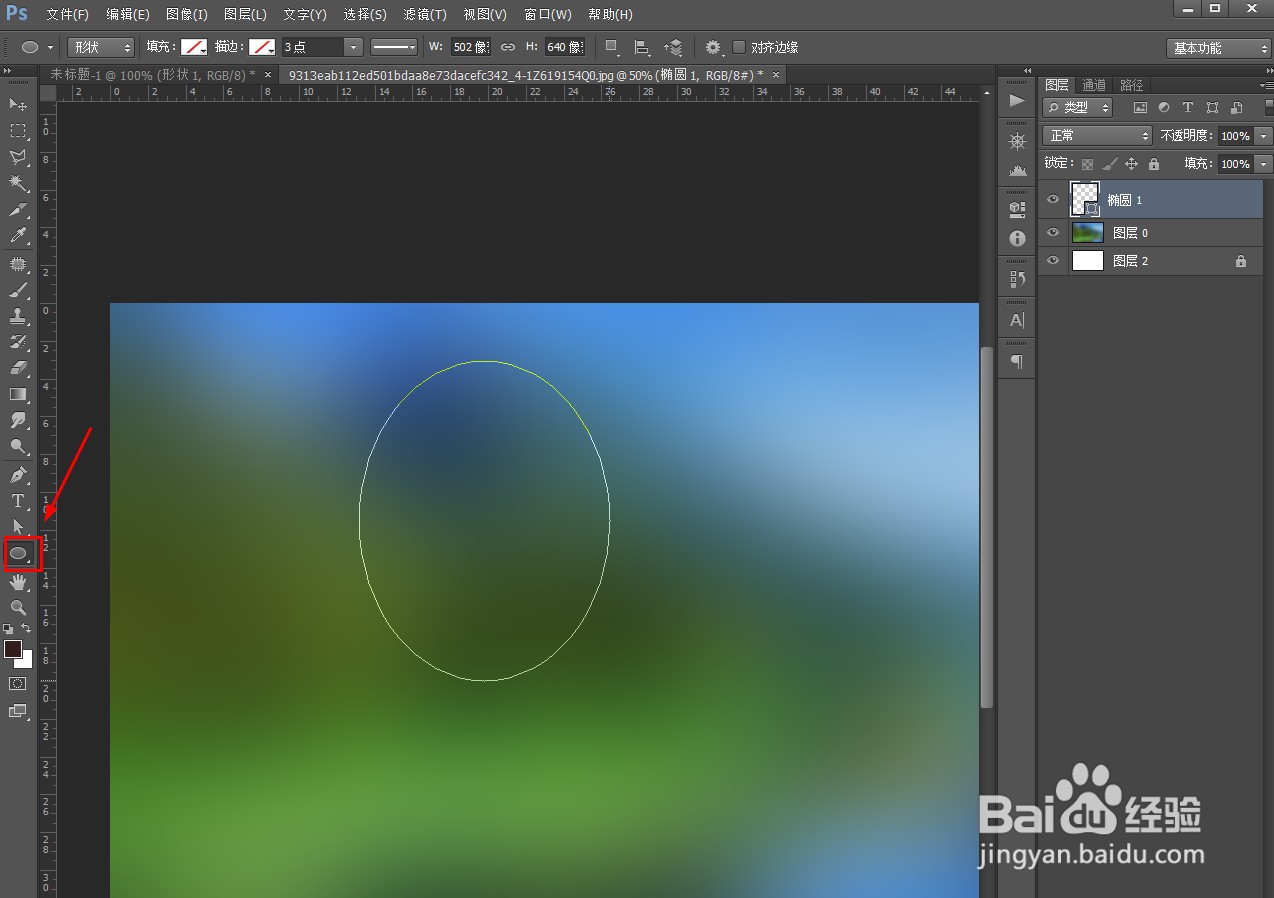Toggle Quick Mask mode

coord(18,684)
